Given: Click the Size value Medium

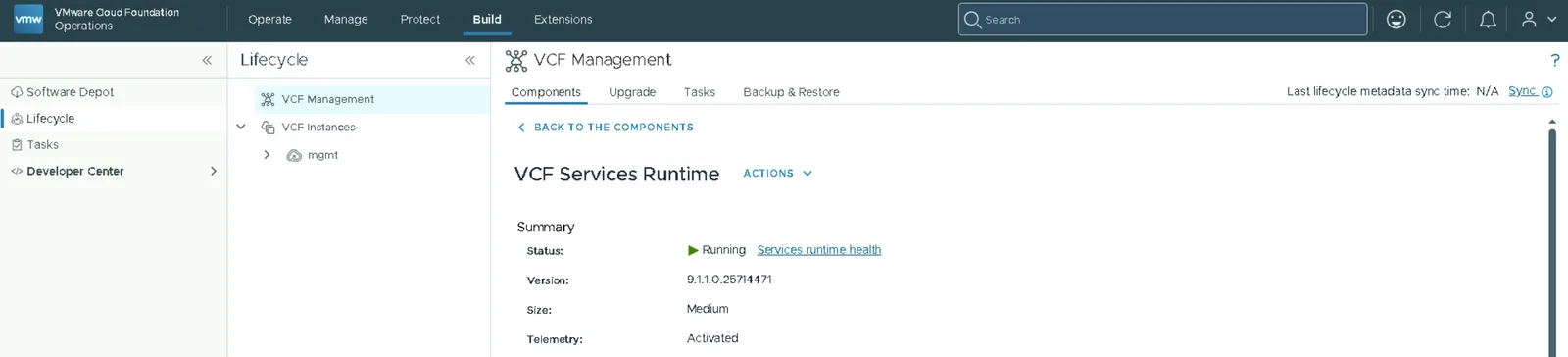Looking at the screenshot, I should (x=708, y=309).
